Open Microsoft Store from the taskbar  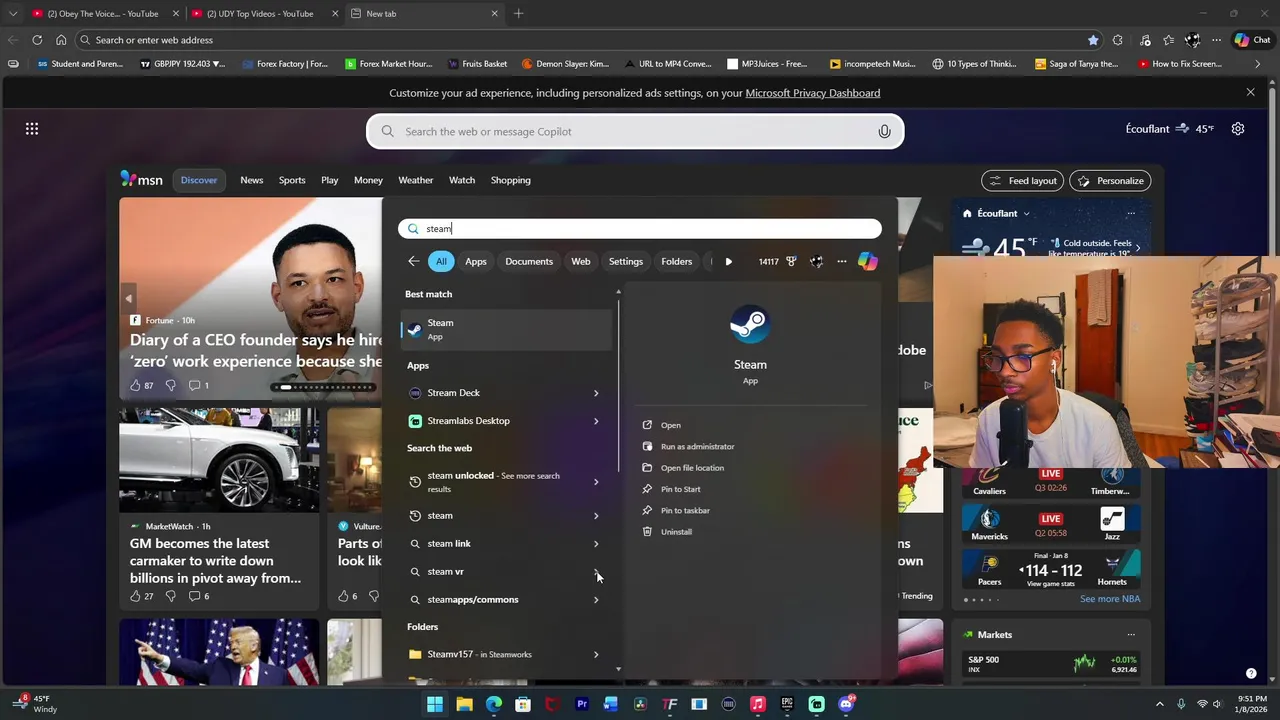523,704
